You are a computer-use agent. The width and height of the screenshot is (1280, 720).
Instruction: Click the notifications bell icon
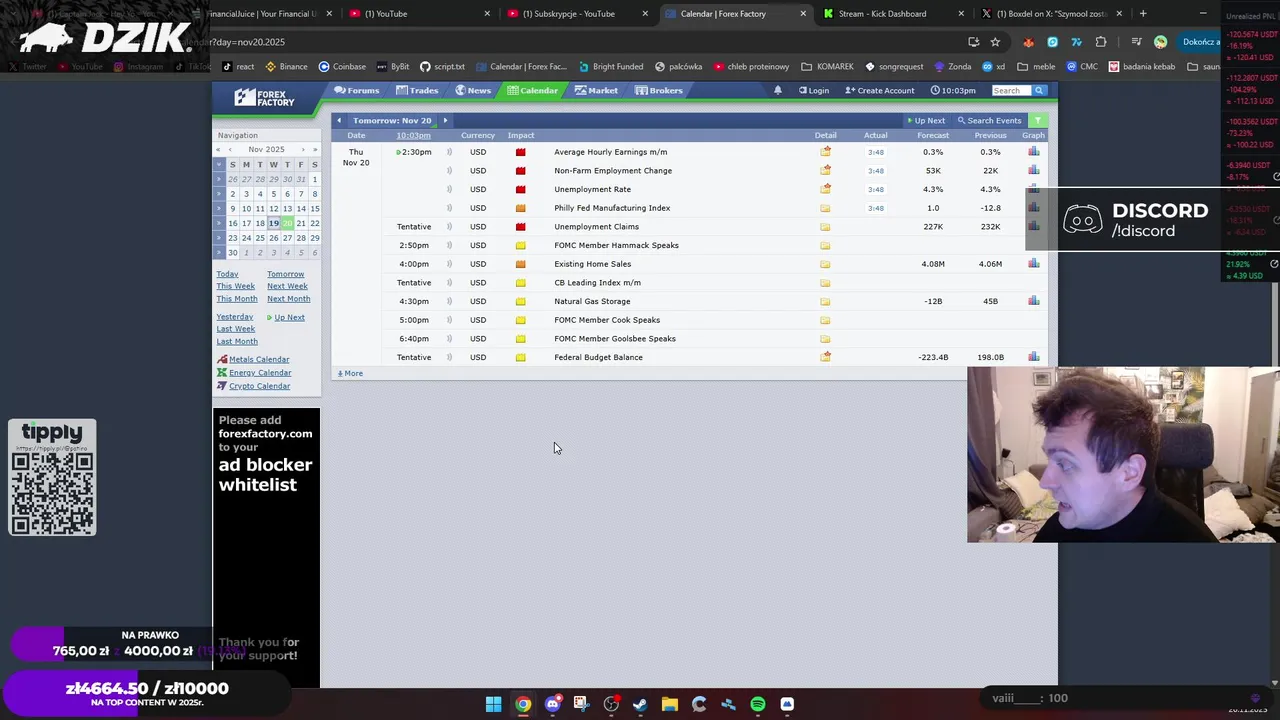777,91
